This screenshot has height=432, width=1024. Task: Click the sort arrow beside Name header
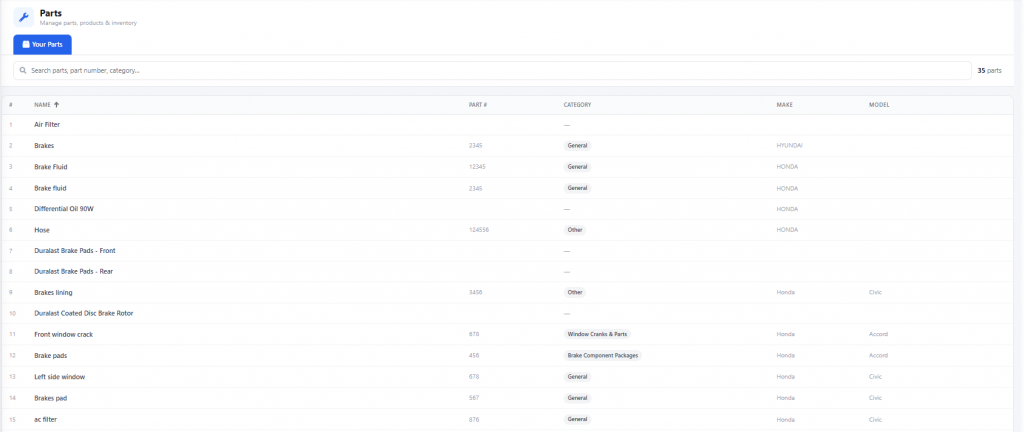click(x=57, y=104)
